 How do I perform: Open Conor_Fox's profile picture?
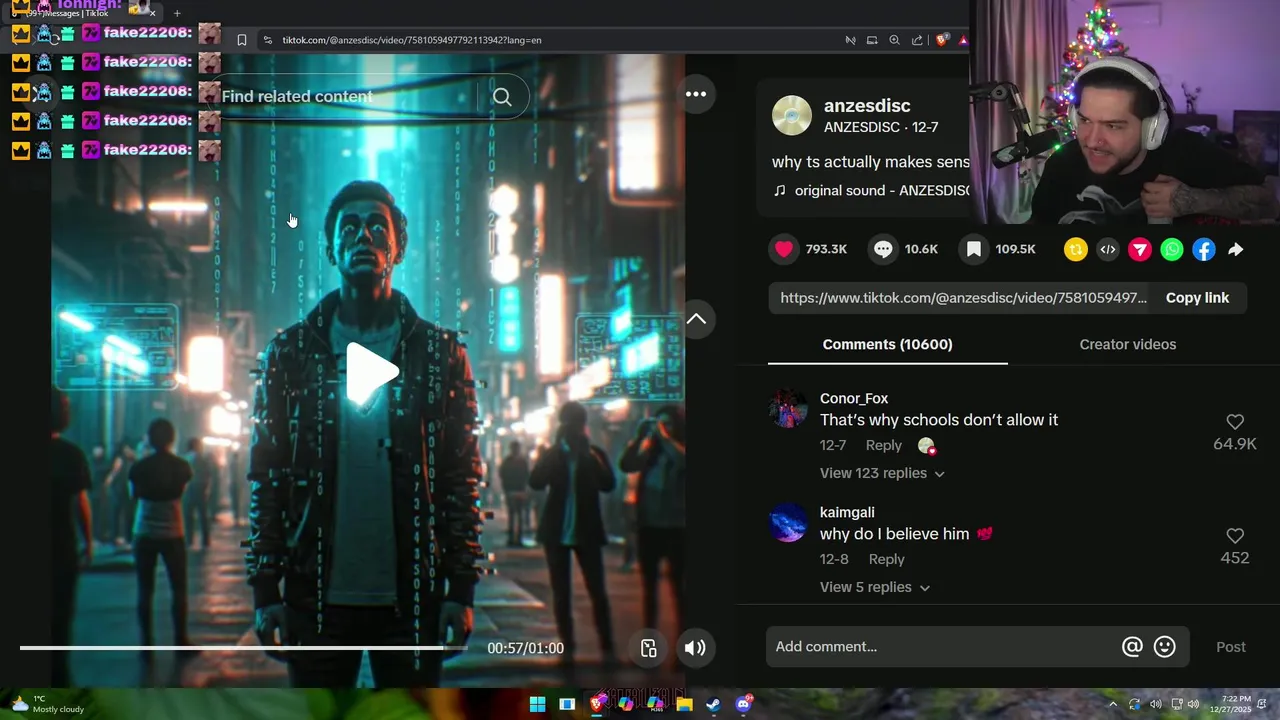click(x=788, y=409)
